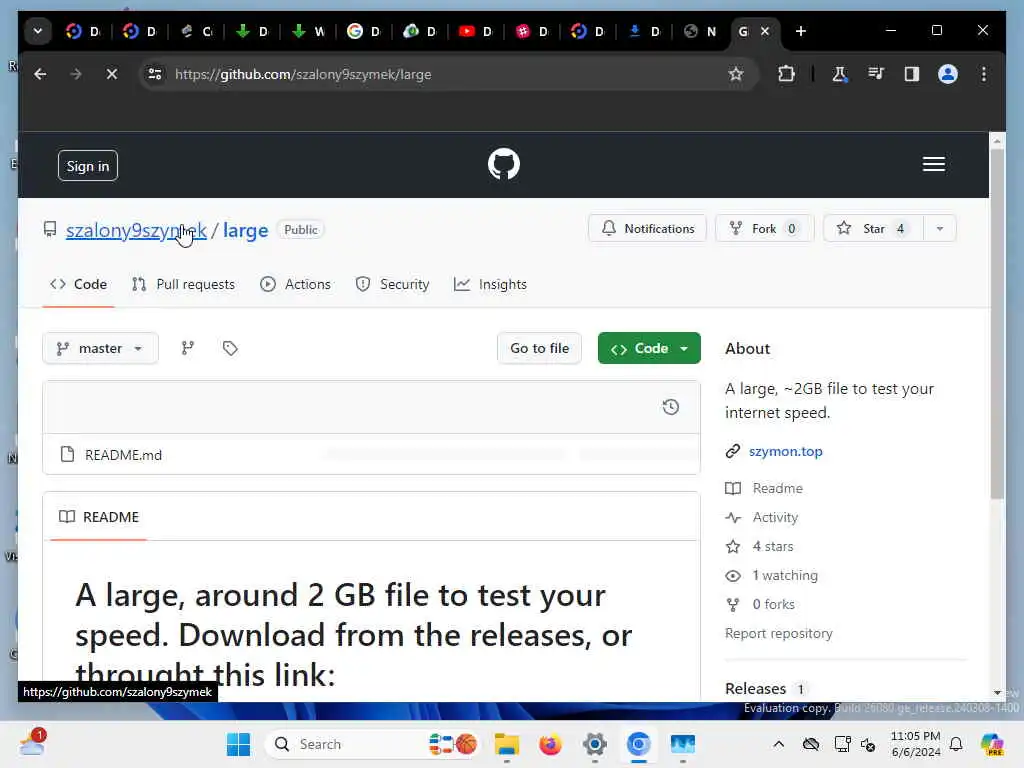The width and height of the screenshot is (1024, 768).
Task: Launch Firefox from the taskbar
Action: tap(551, 744)
